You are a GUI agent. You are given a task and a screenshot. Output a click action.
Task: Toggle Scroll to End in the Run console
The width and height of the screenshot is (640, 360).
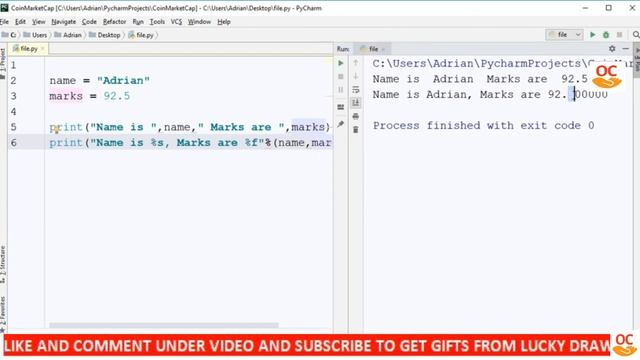[x=356, y=102]
